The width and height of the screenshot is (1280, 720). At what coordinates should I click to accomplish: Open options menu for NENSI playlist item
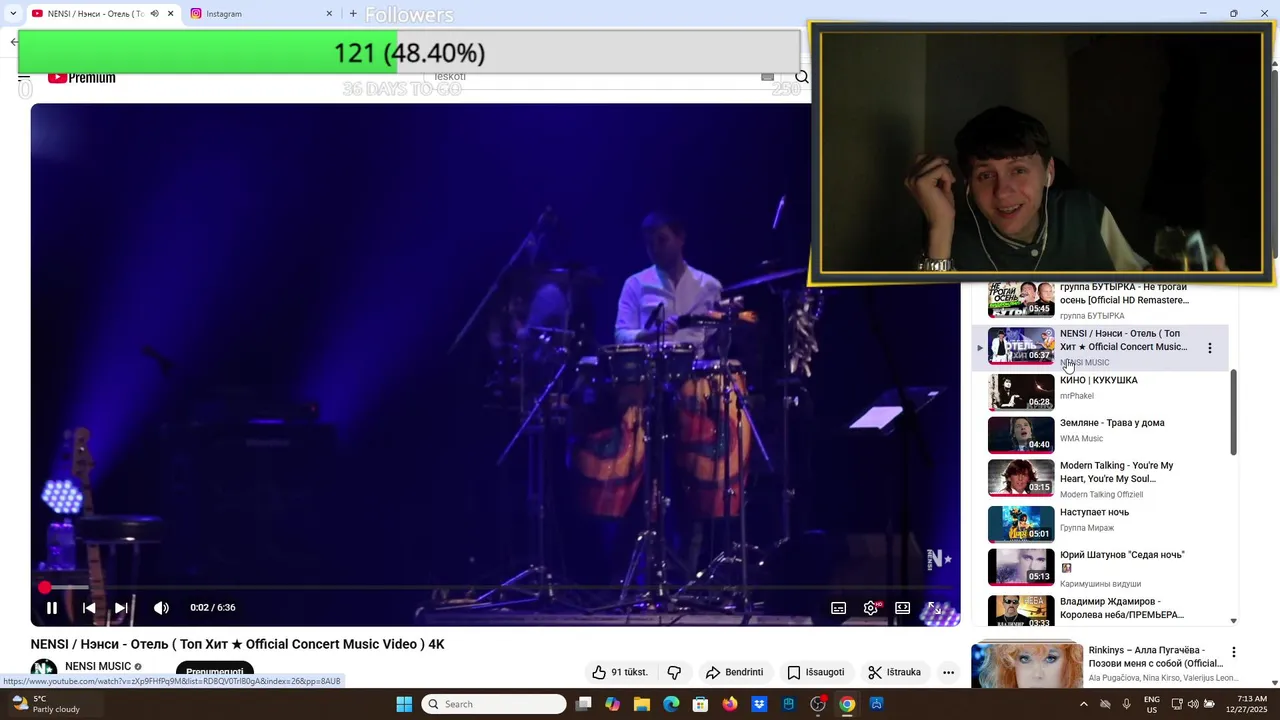click(x=1209, y=348)
